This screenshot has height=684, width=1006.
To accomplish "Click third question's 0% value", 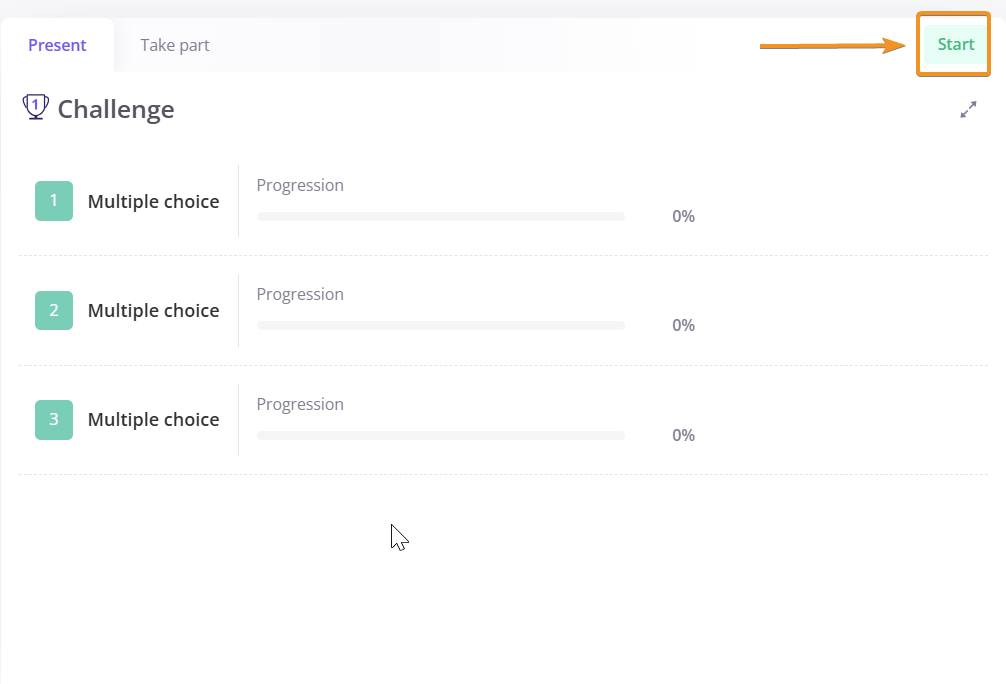I will point(683,435).
